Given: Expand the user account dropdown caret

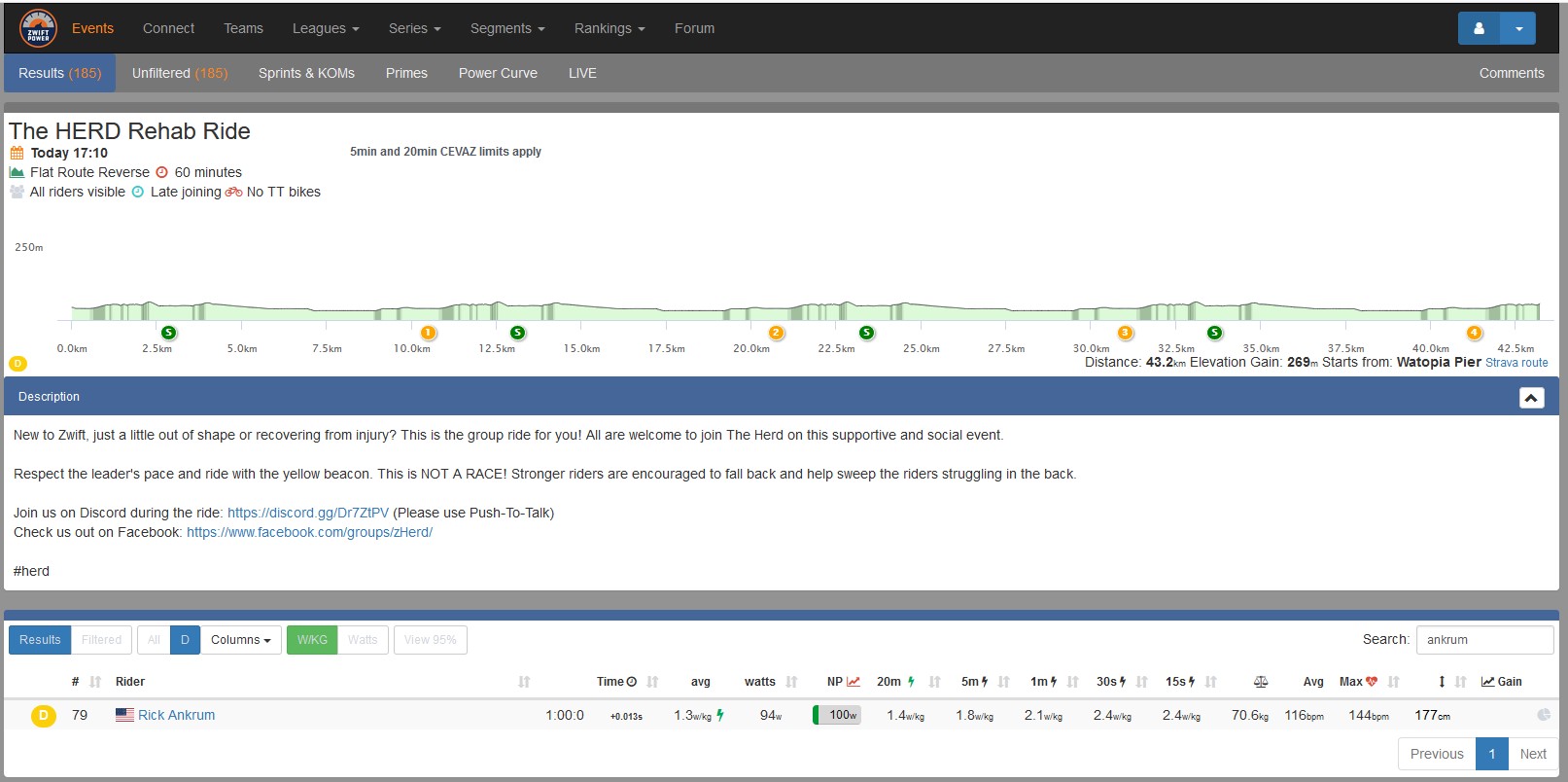Looking at the screenshot, I should point(1518,28).
